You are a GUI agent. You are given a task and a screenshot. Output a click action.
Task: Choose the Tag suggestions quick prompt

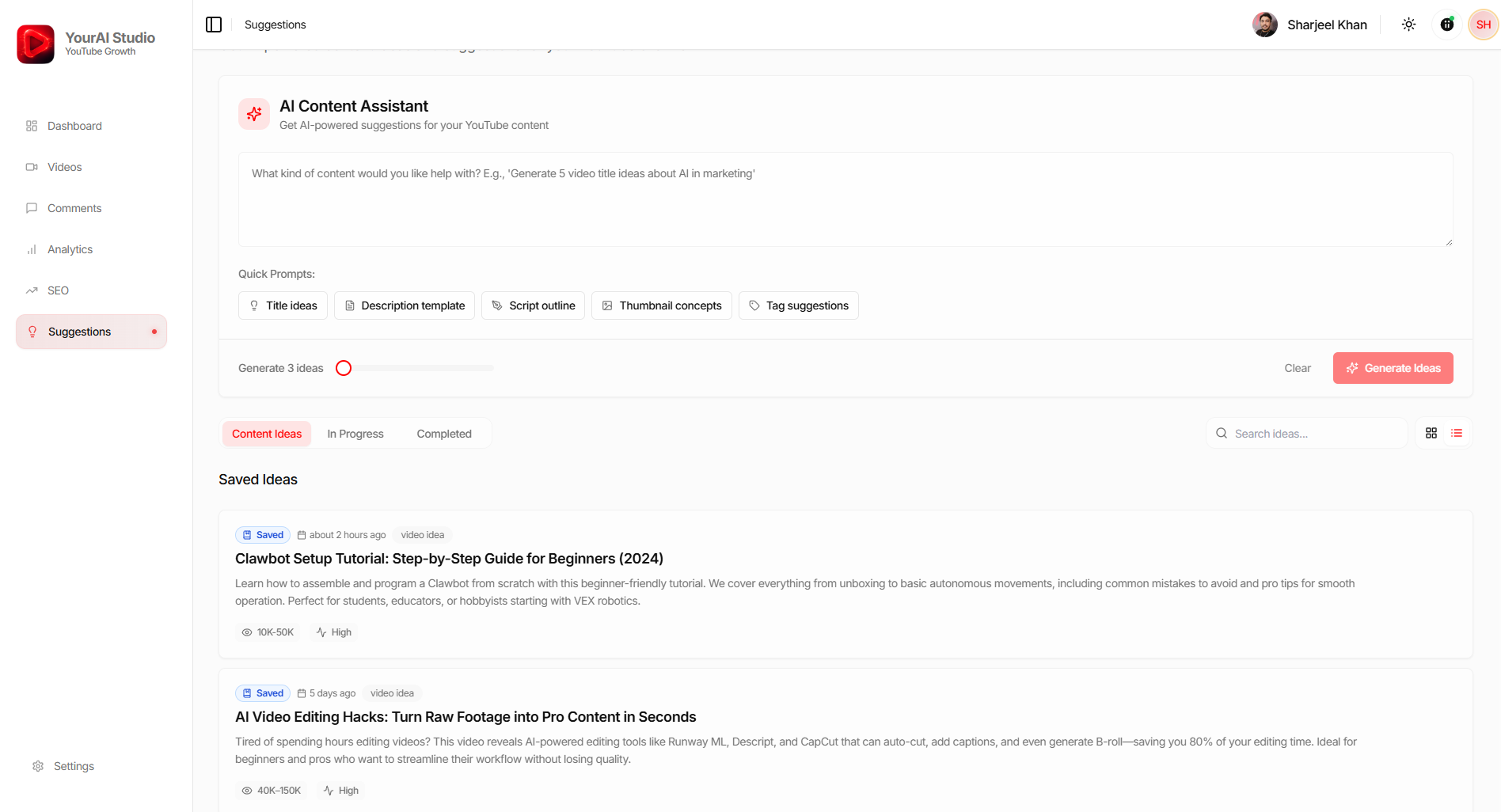(799, 305)
